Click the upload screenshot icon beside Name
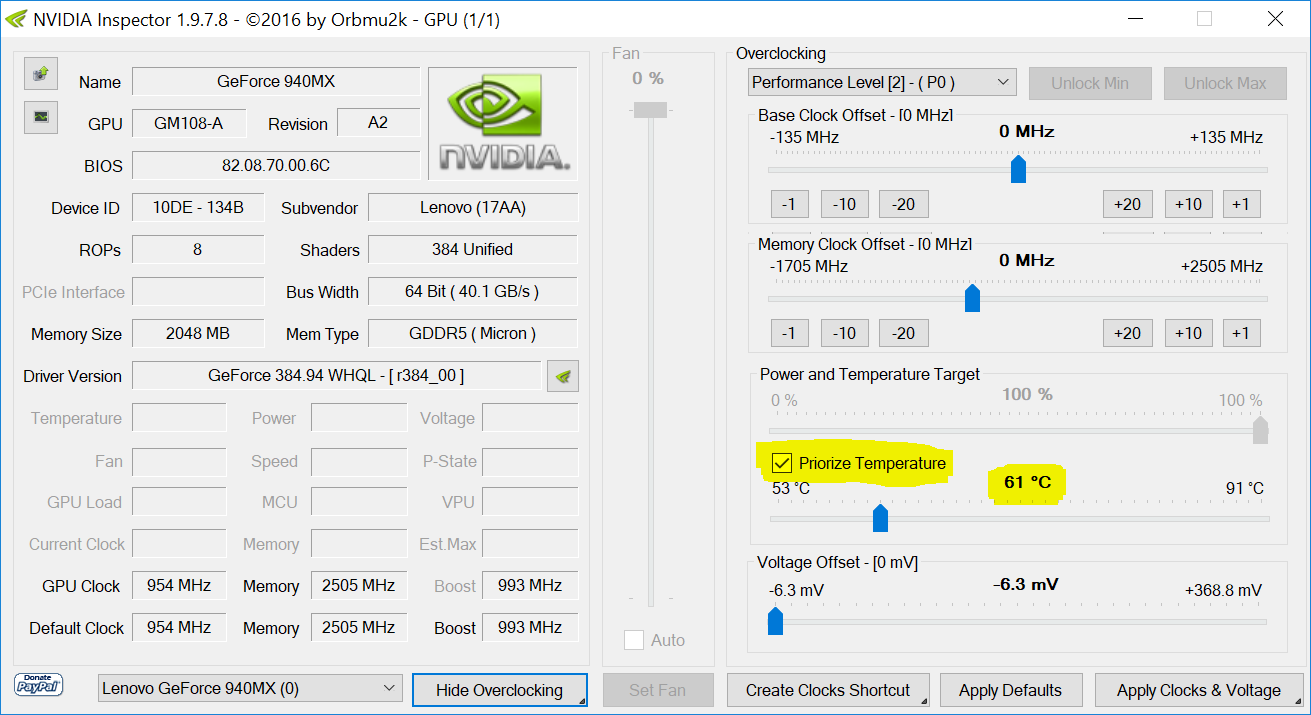Viewport: 1311px width, 715px height. [x=41, y=74]
